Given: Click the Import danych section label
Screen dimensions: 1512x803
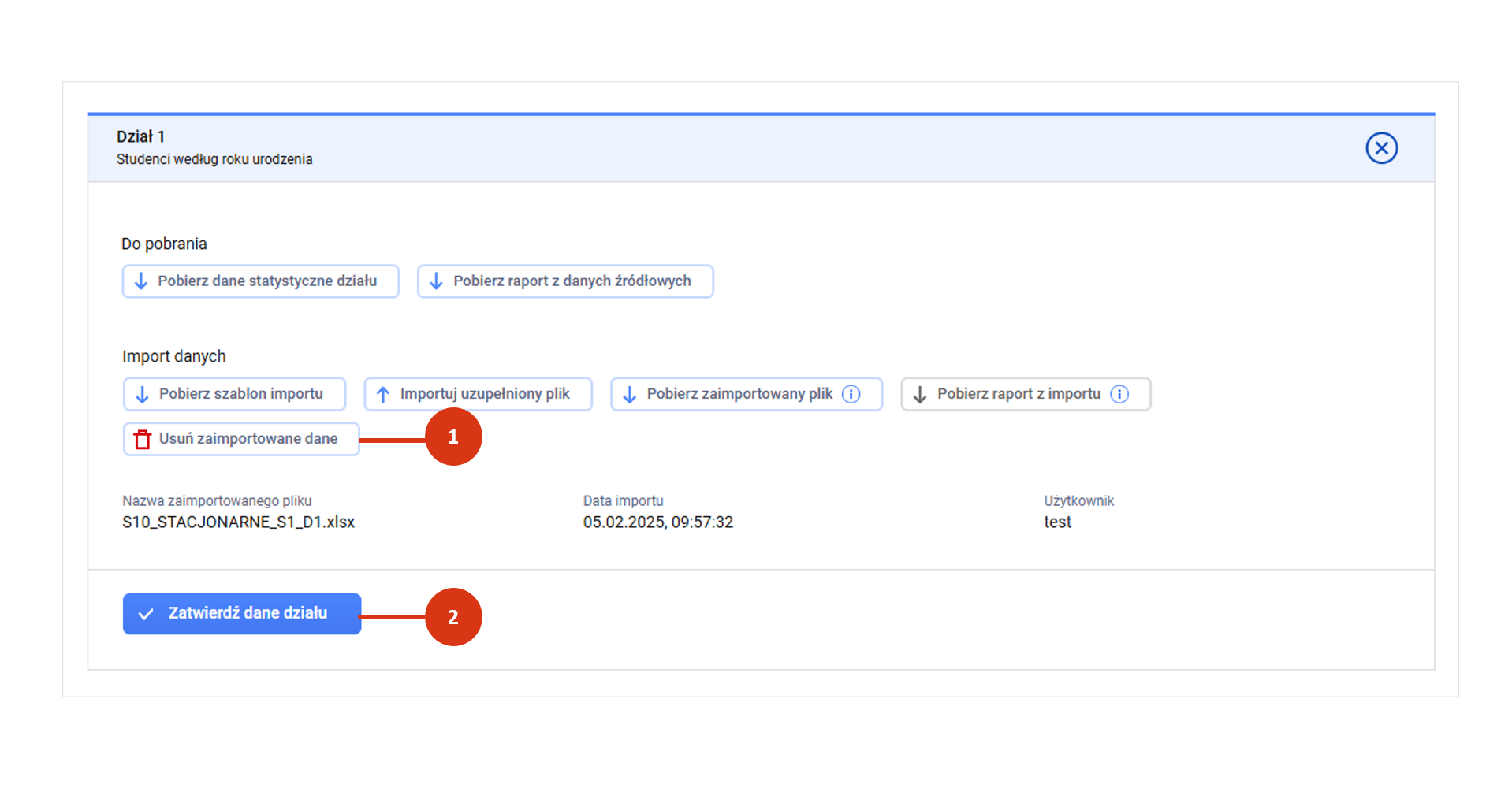Looking at the screenshot, I should coord(174,357).
